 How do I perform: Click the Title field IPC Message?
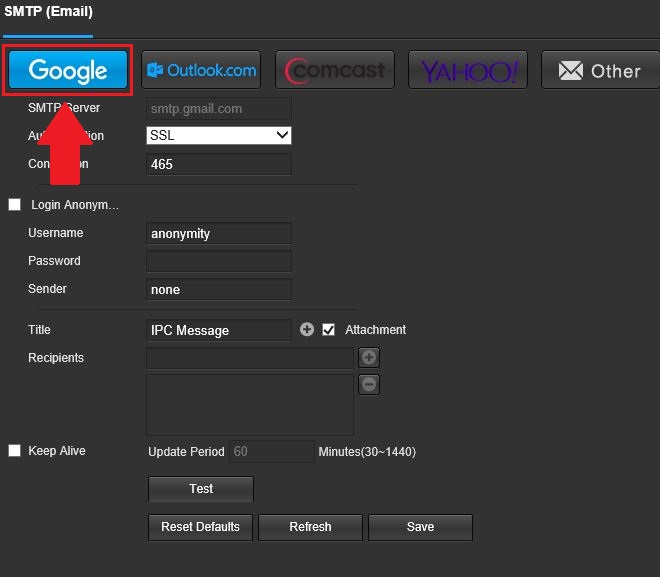[218, 330]
